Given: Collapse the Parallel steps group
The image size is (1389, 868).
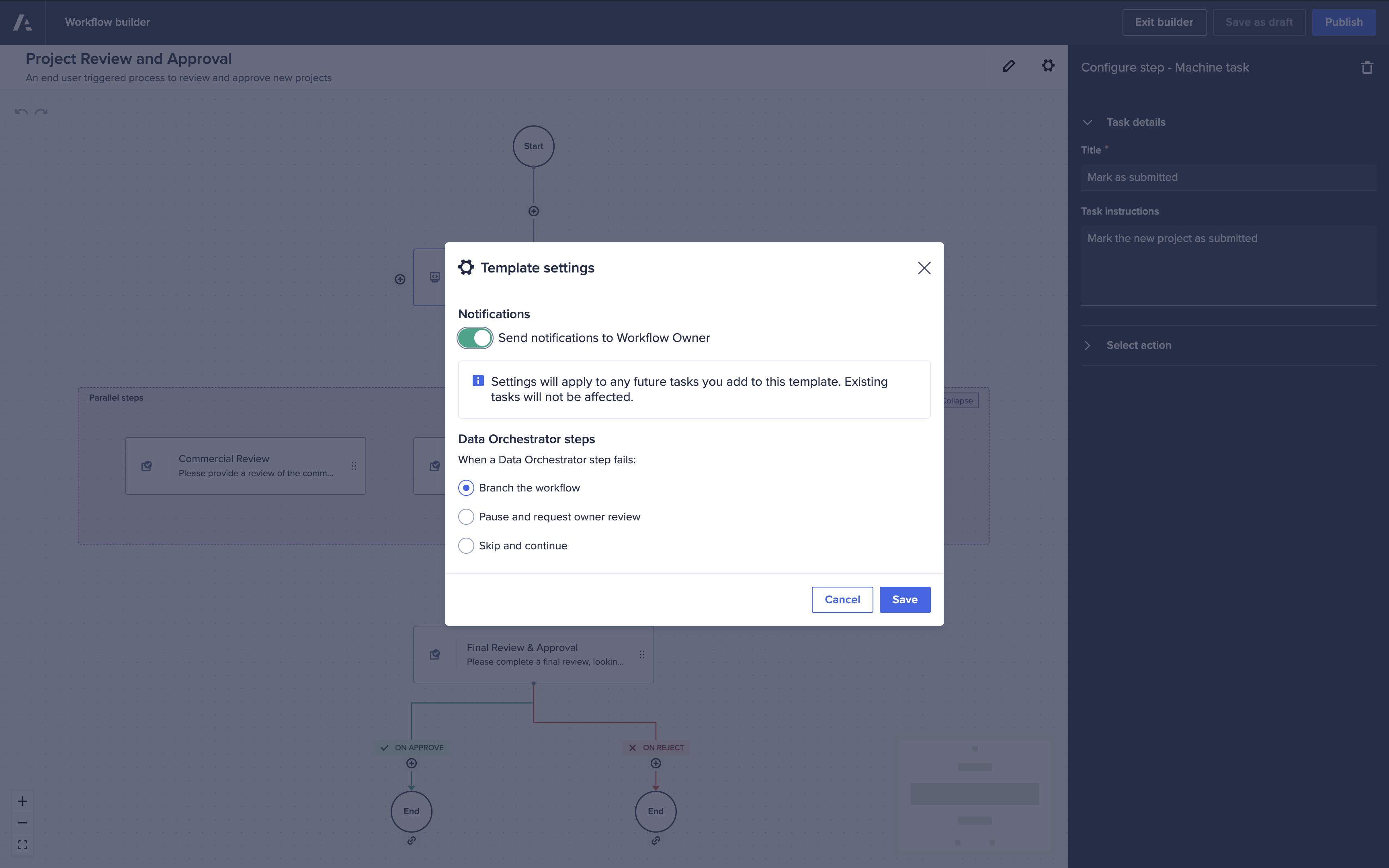Looking at the screenshot, I should click(x=961, y=401).
